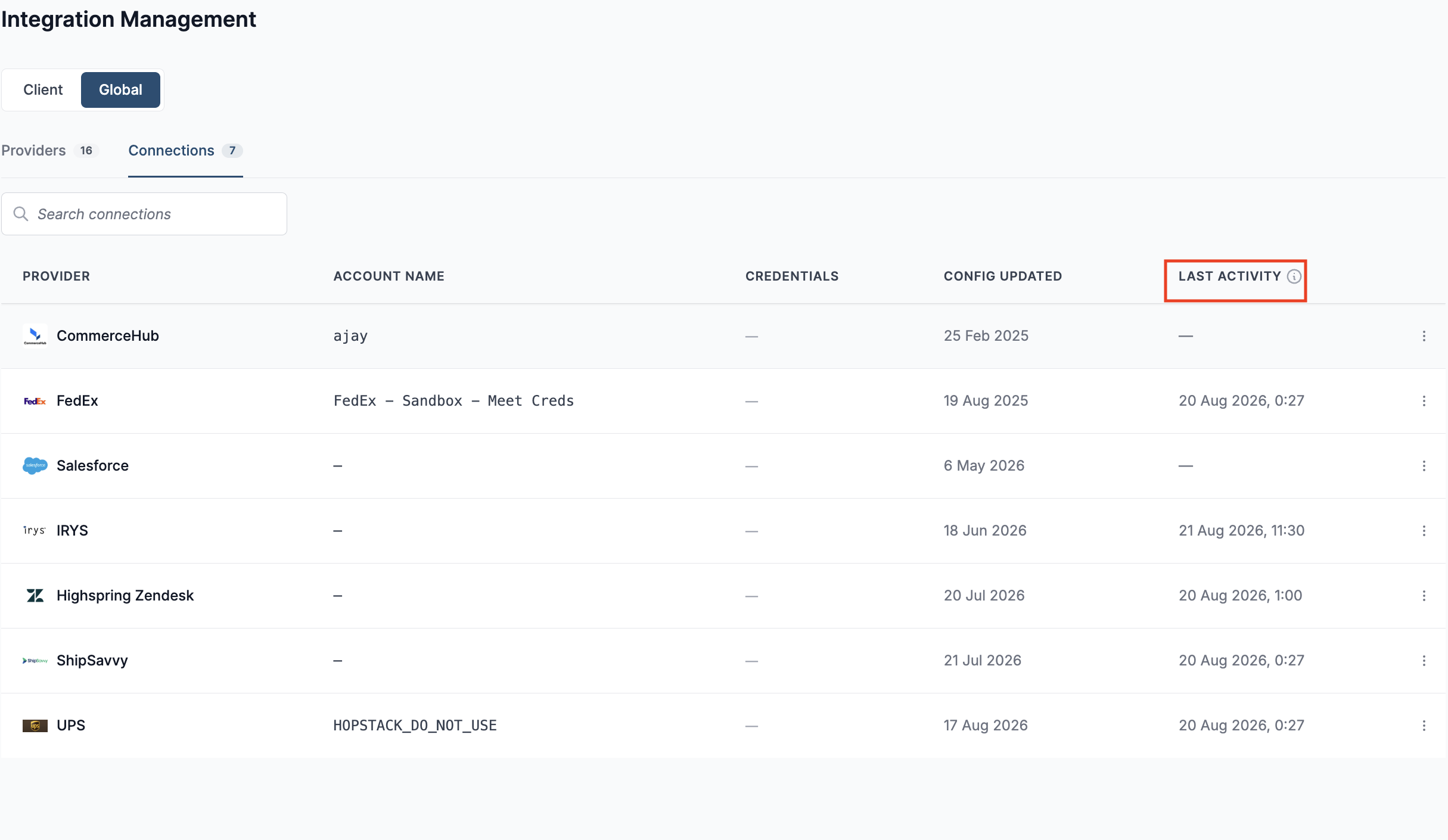The width and height of the screenshot is (1448, 840).
Task: Select the Highspring Zendesk provider name
Action: pyautogui.click(x=125, y=596)
